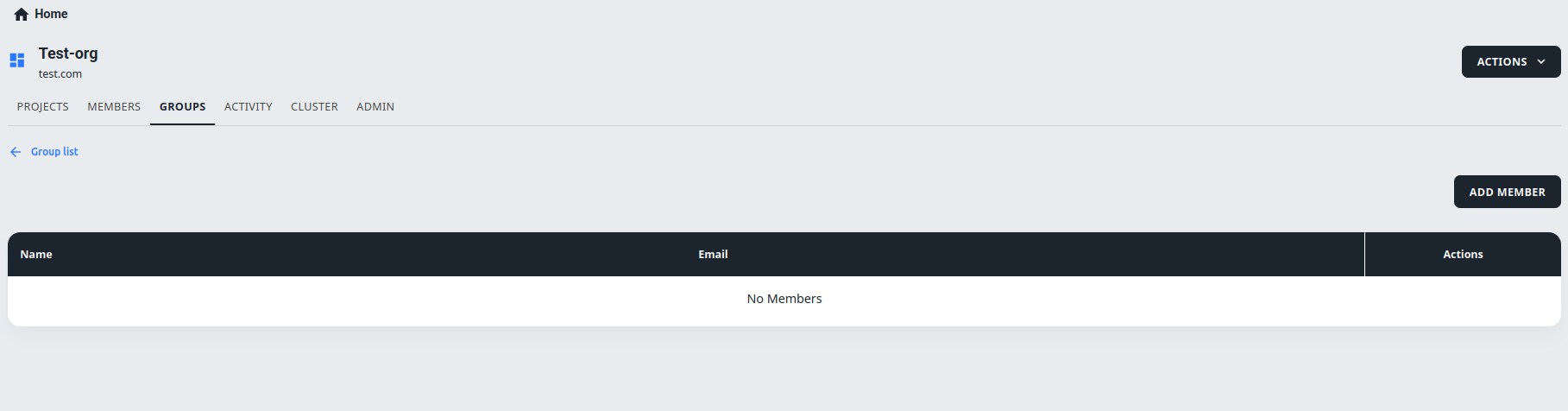
Task: Click the chevron on the ACTIONS button
Action: (1541, 62)
